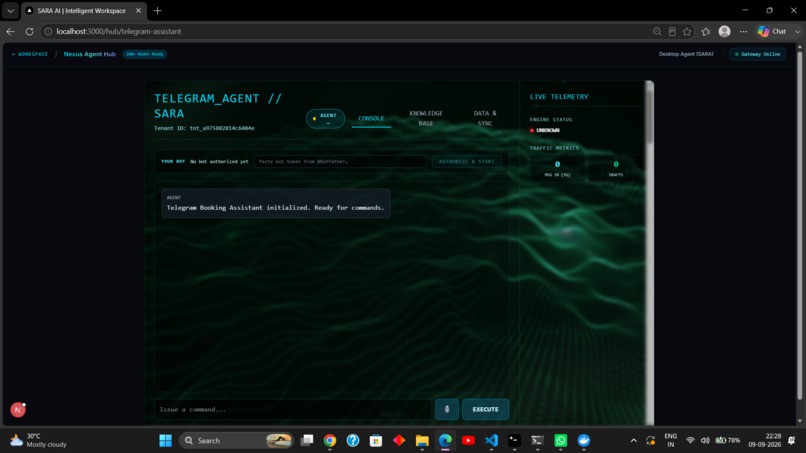
Task: Click the Gateway Online status badge
Action: pos(758,54)
